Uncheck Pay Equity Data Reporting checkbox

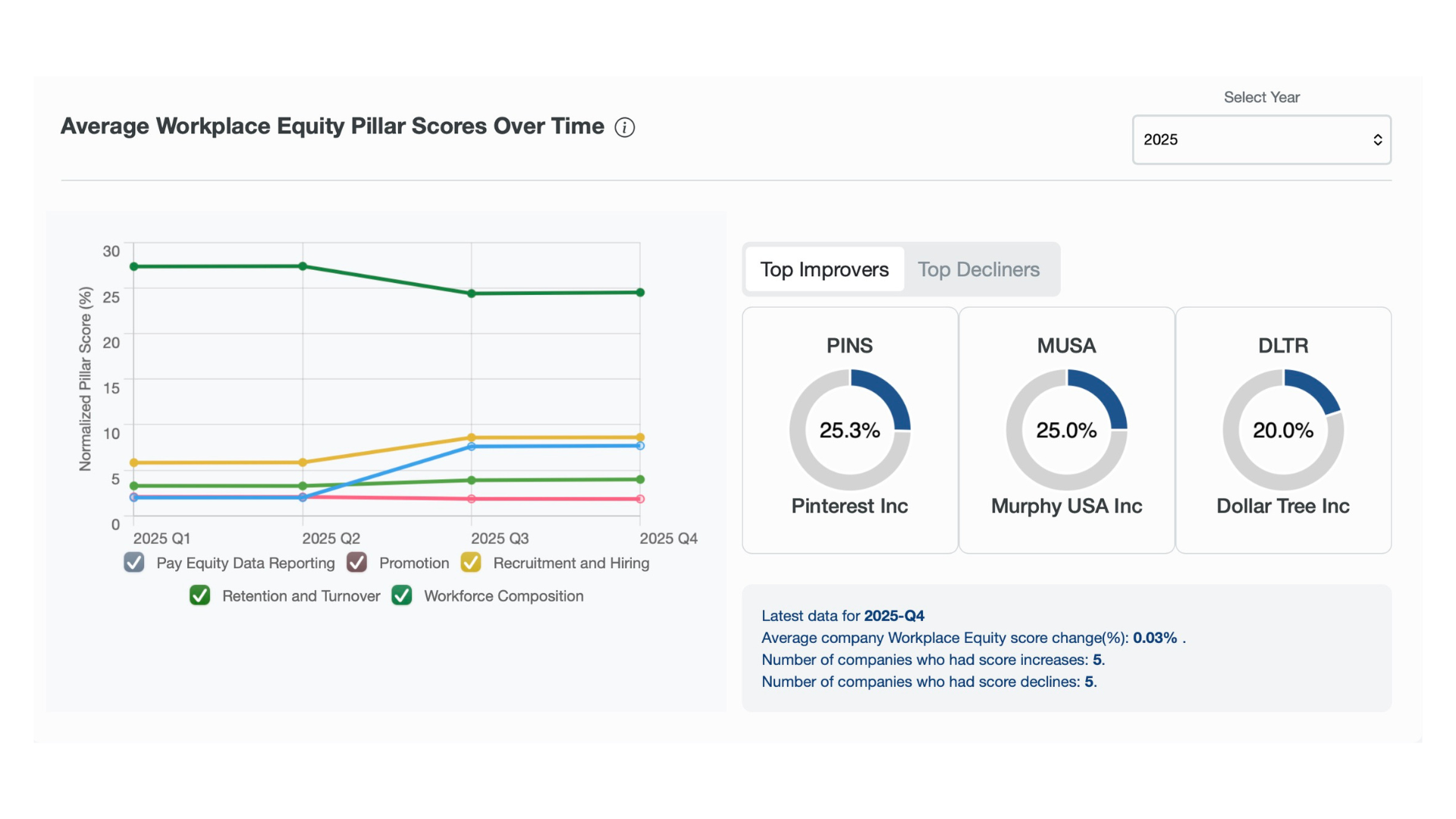point(134,563)
